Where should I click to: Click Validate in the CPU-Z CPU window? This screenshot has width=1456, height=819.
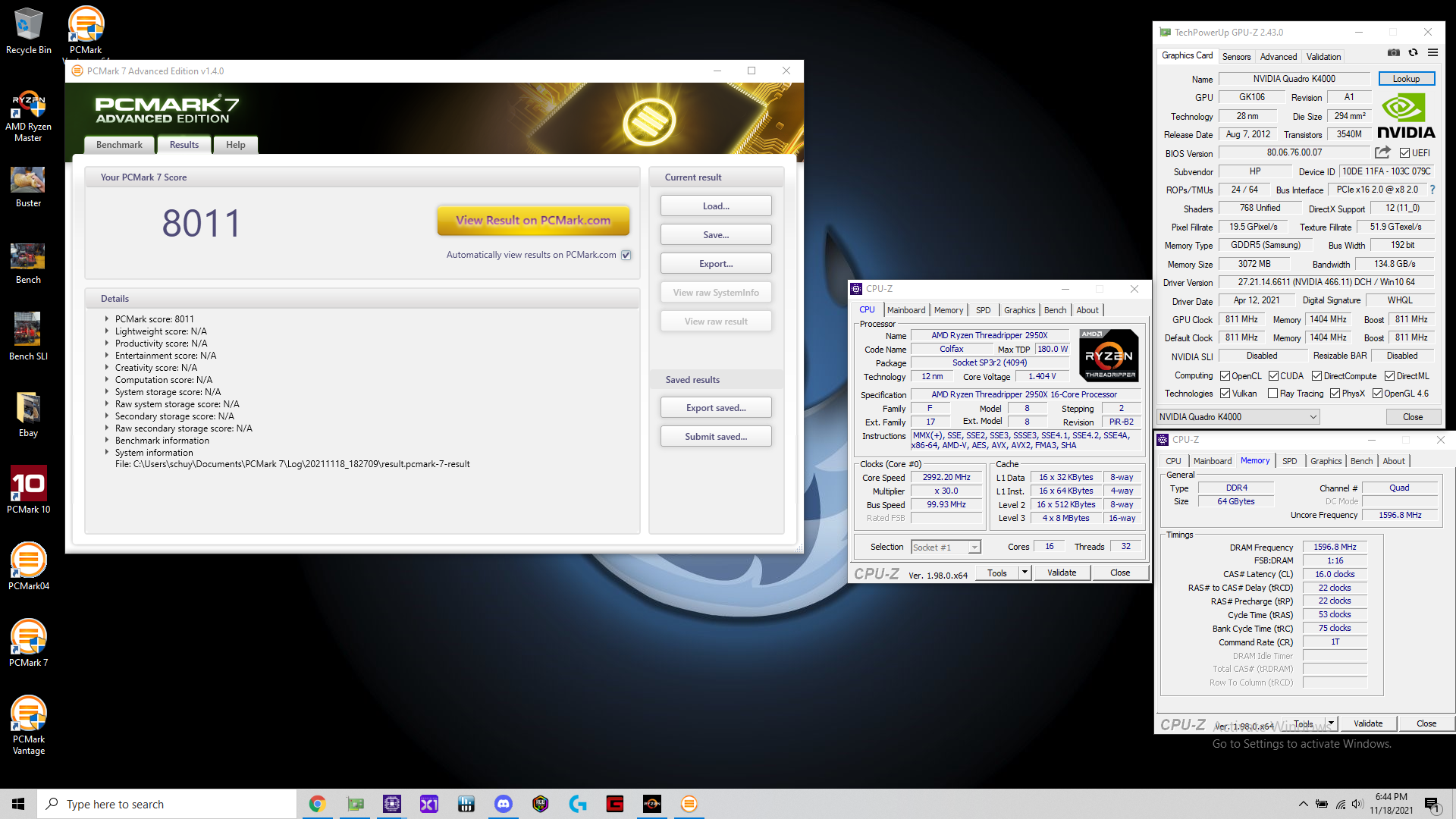tap(1062, 573)
